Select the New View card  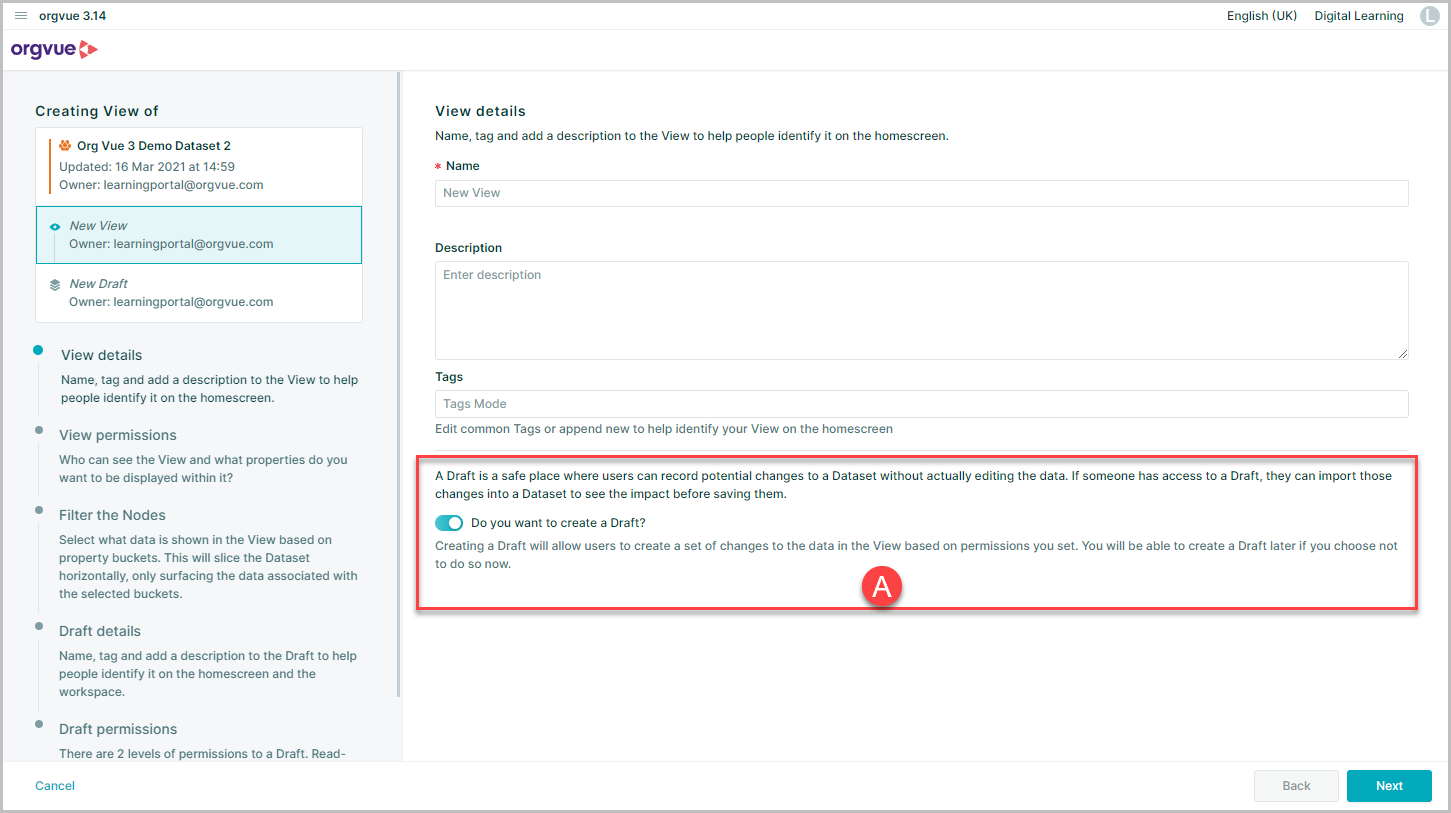pos(199,235)
